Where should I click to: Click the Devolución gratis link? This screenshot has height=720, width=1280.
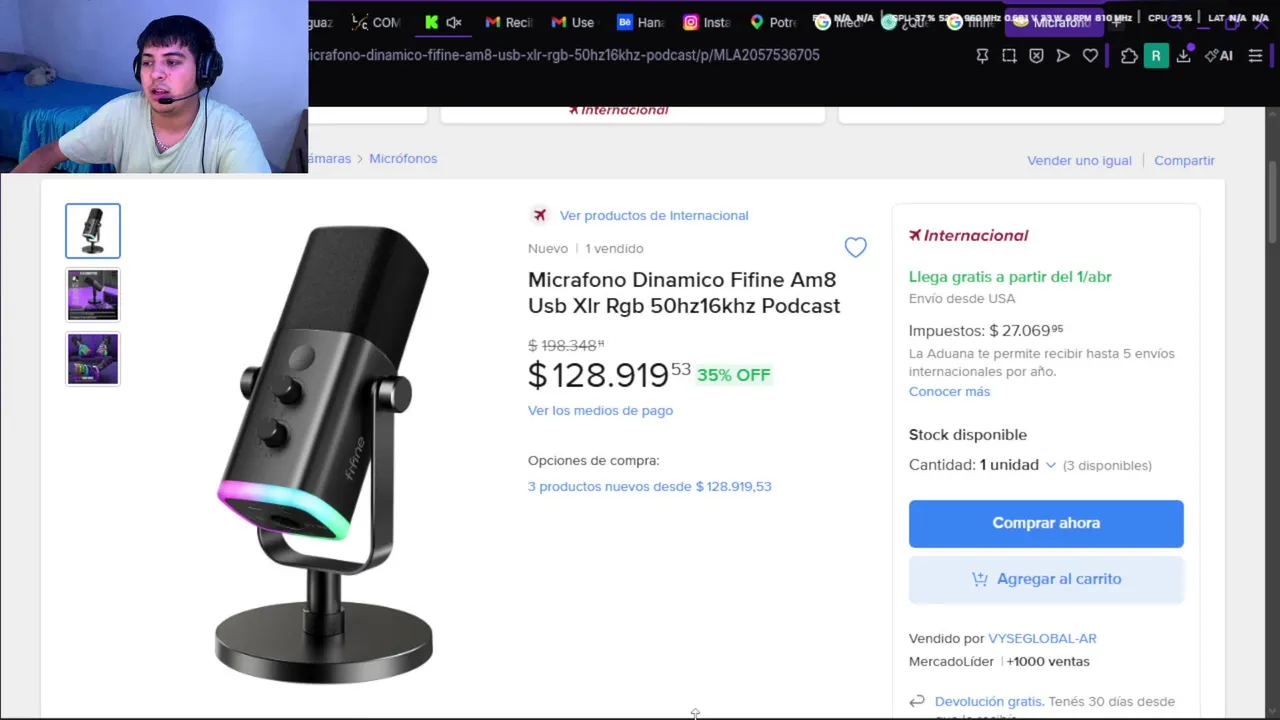point(989,701)
